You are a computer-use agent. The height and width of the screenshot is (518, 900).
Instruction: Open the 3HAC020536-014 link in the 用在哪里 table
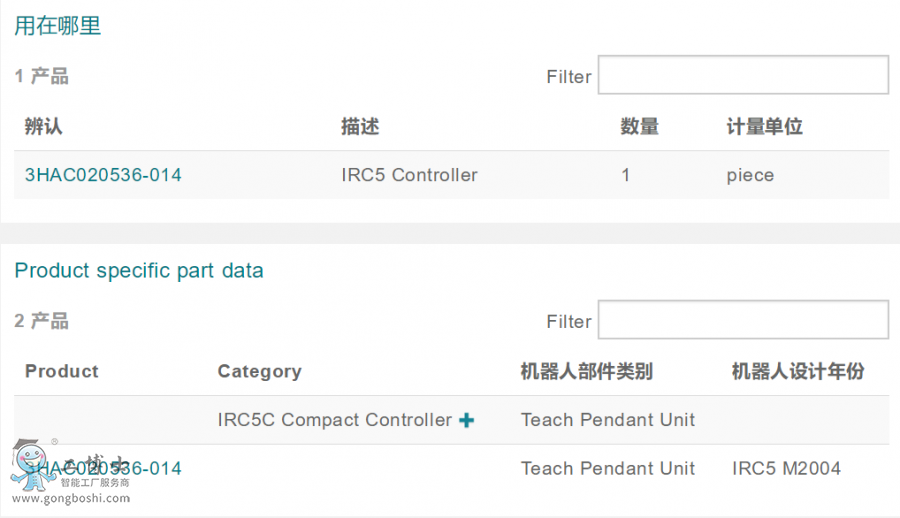click(103, 175)
